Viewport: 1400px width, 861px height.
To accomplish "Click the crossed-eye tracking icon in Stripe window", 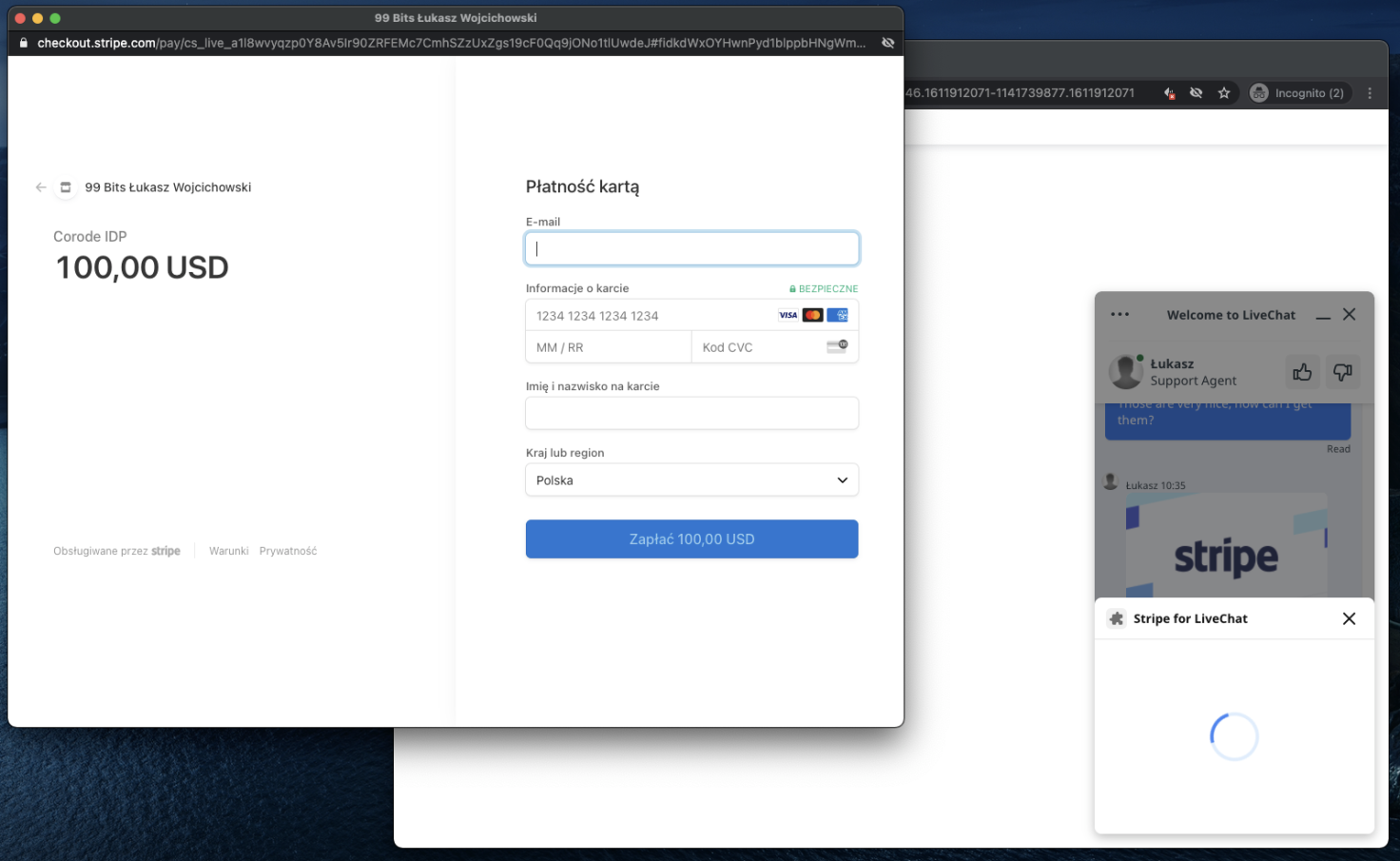I will tap(887, 43).
